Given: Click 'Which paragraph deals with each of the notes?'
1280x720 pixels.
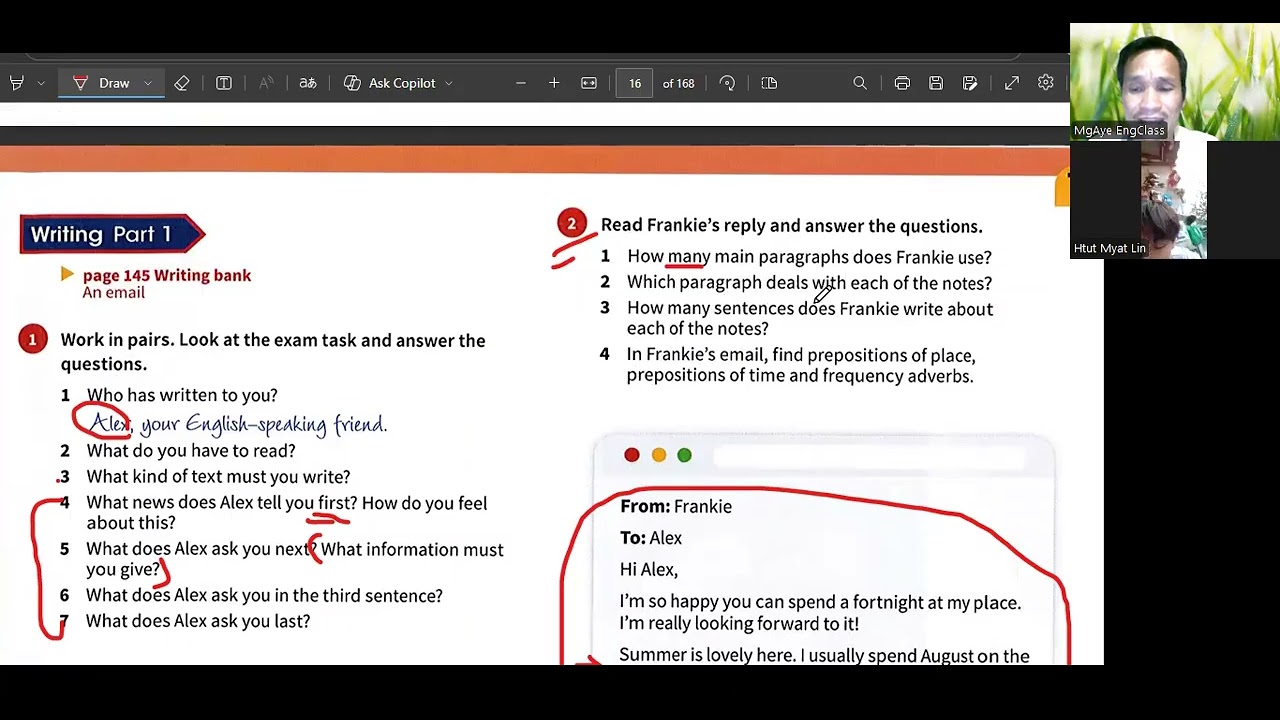Looking at the screenshot, I should (x=809, y=283).
